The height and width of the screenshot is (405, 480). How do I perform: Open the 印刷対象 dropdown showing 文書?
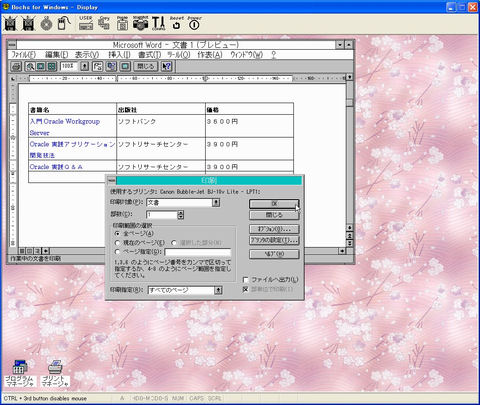tap(216, 202)
